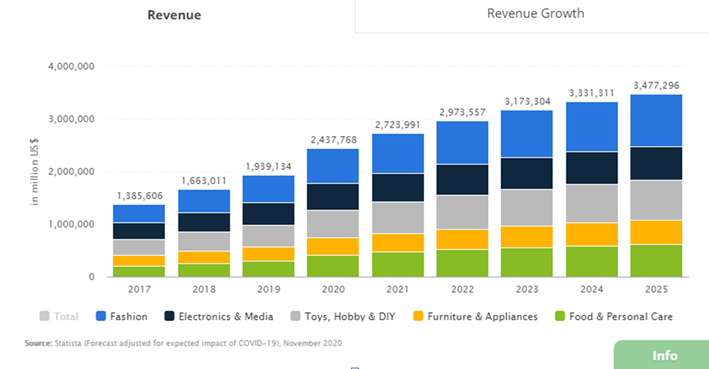
Task: Click the 2020 Food & Personal Care segment
Action: point(333,266)
